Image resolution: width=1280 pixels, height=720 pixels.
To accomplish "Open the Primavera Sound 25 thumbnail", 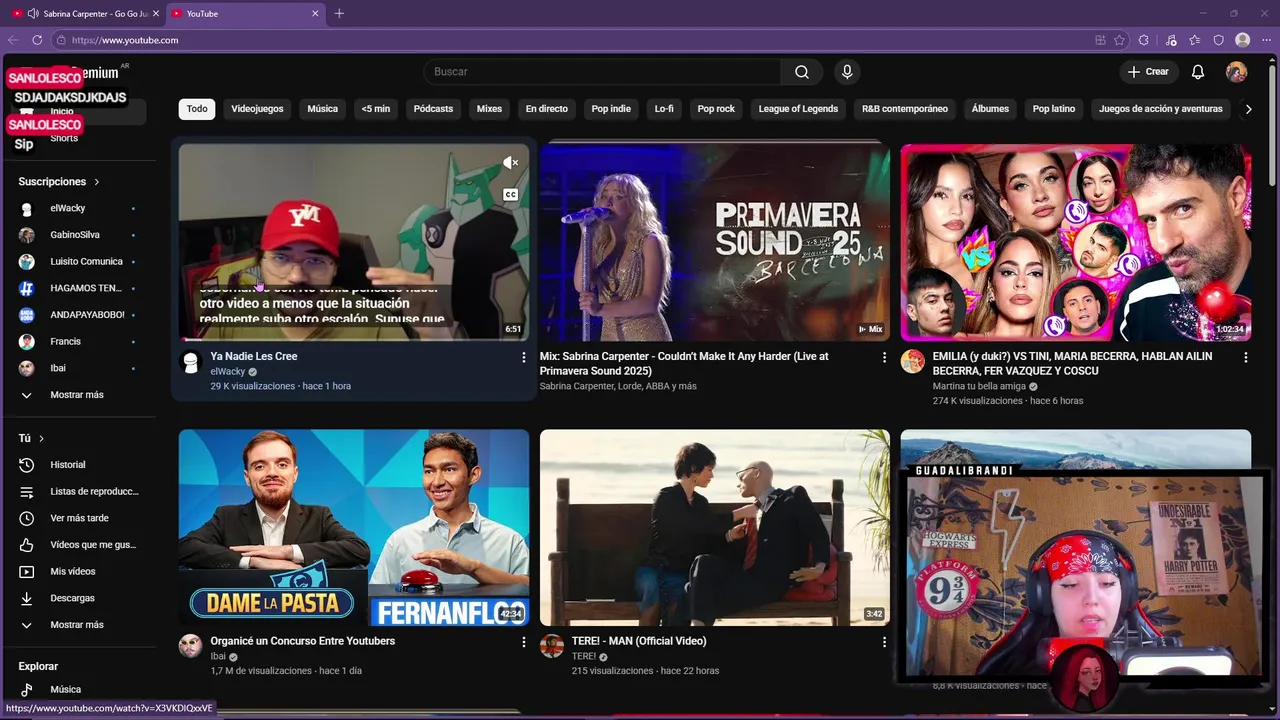I will tap(715, 242).
